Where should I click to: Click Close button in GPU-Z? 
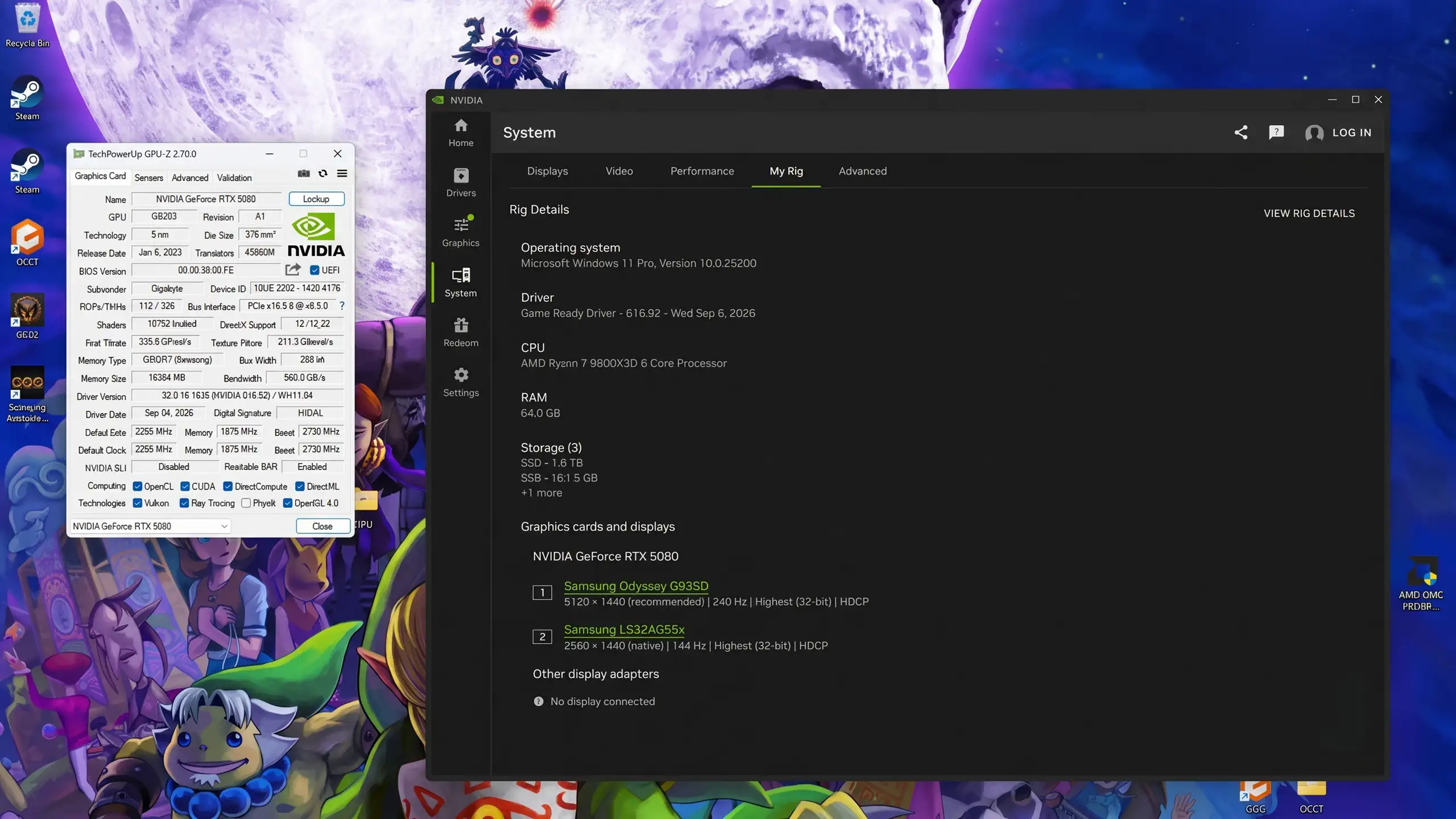click(x=322, y=526)
